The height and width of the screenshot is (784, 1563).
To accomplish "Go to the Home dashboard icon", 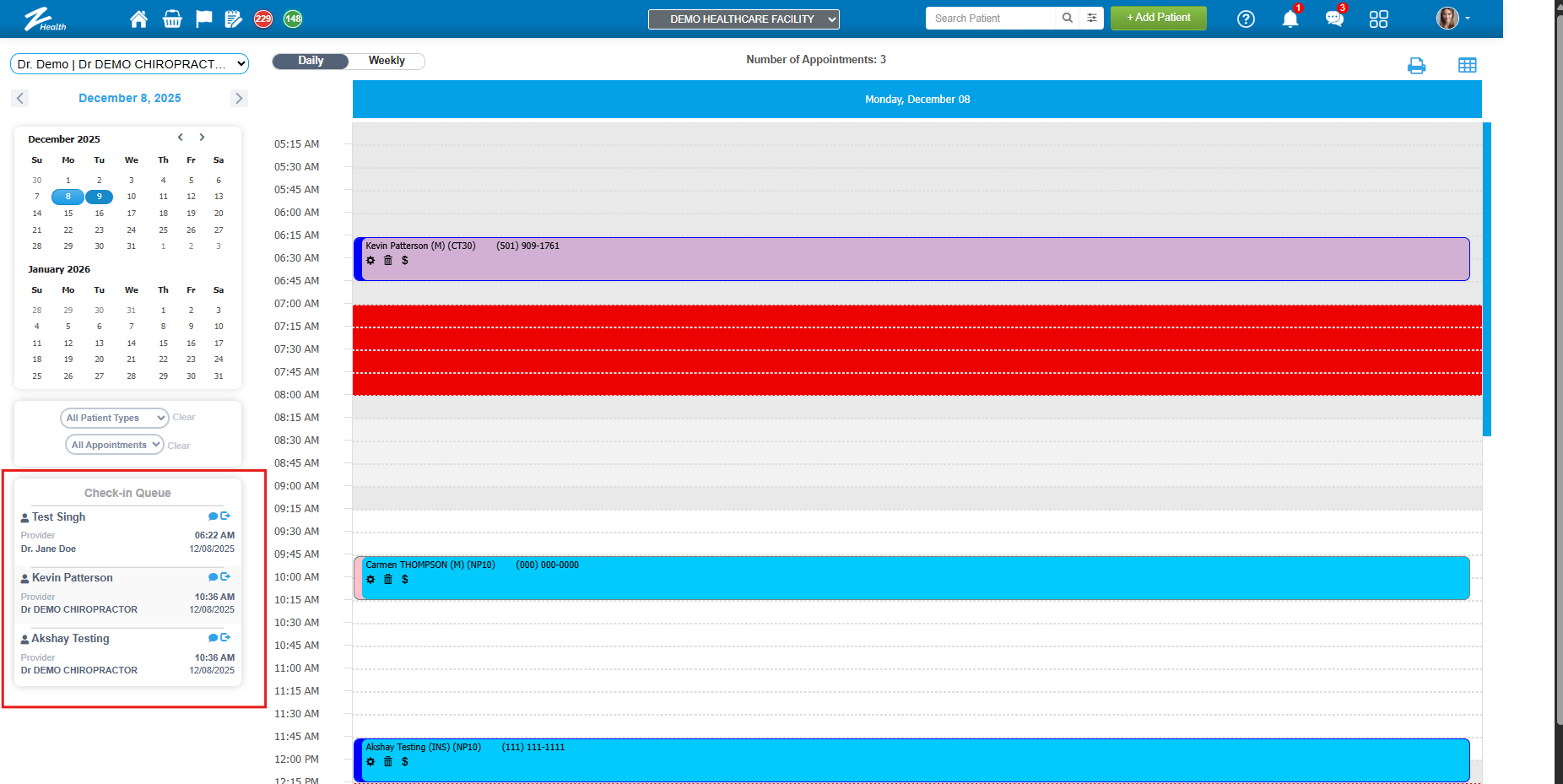I will pos(138,19).
